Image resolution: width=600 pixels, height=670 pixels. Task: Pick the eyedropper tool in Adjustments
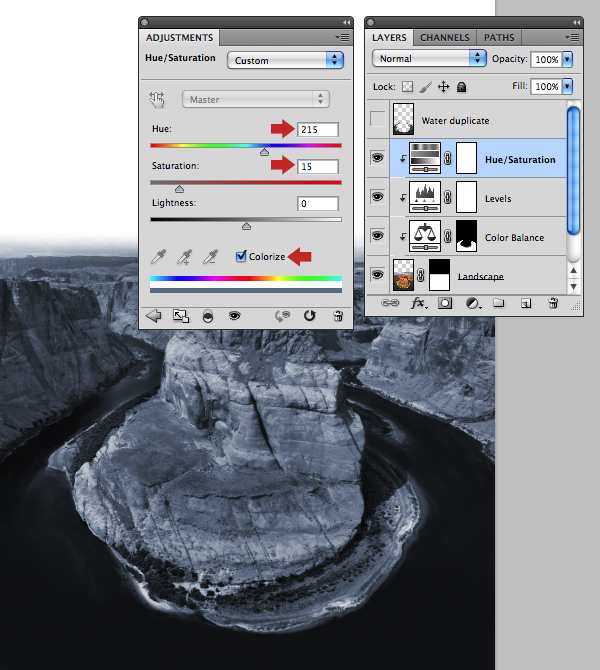(158, 257)
